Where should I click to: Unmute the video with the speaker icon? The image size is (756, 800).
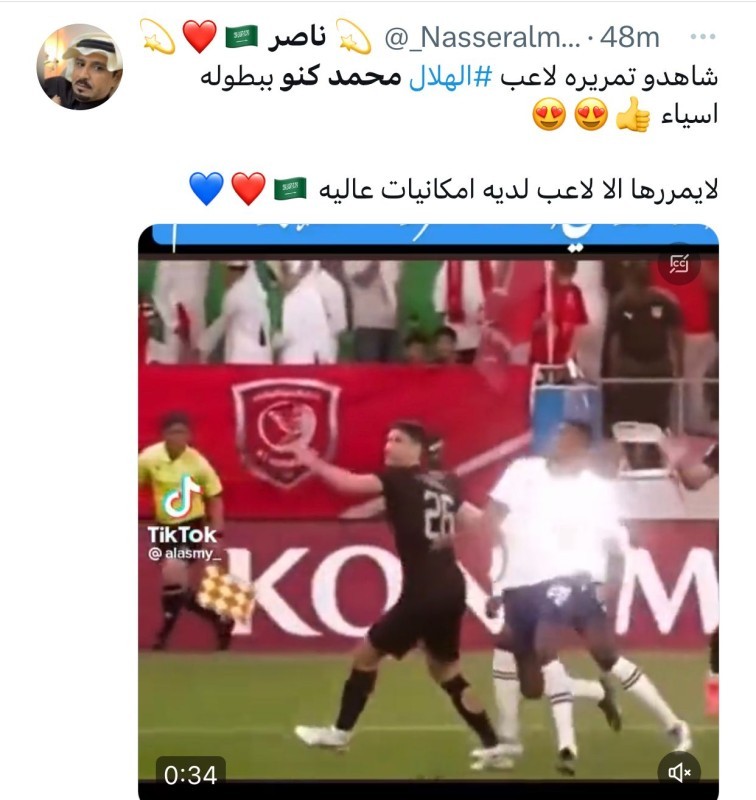pos(679,772)
